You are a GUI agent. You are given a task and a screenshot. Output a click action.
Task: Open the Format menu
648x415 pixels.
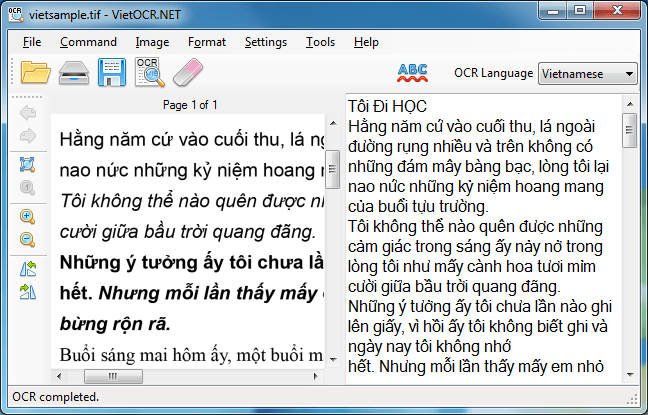pos(206,42)
